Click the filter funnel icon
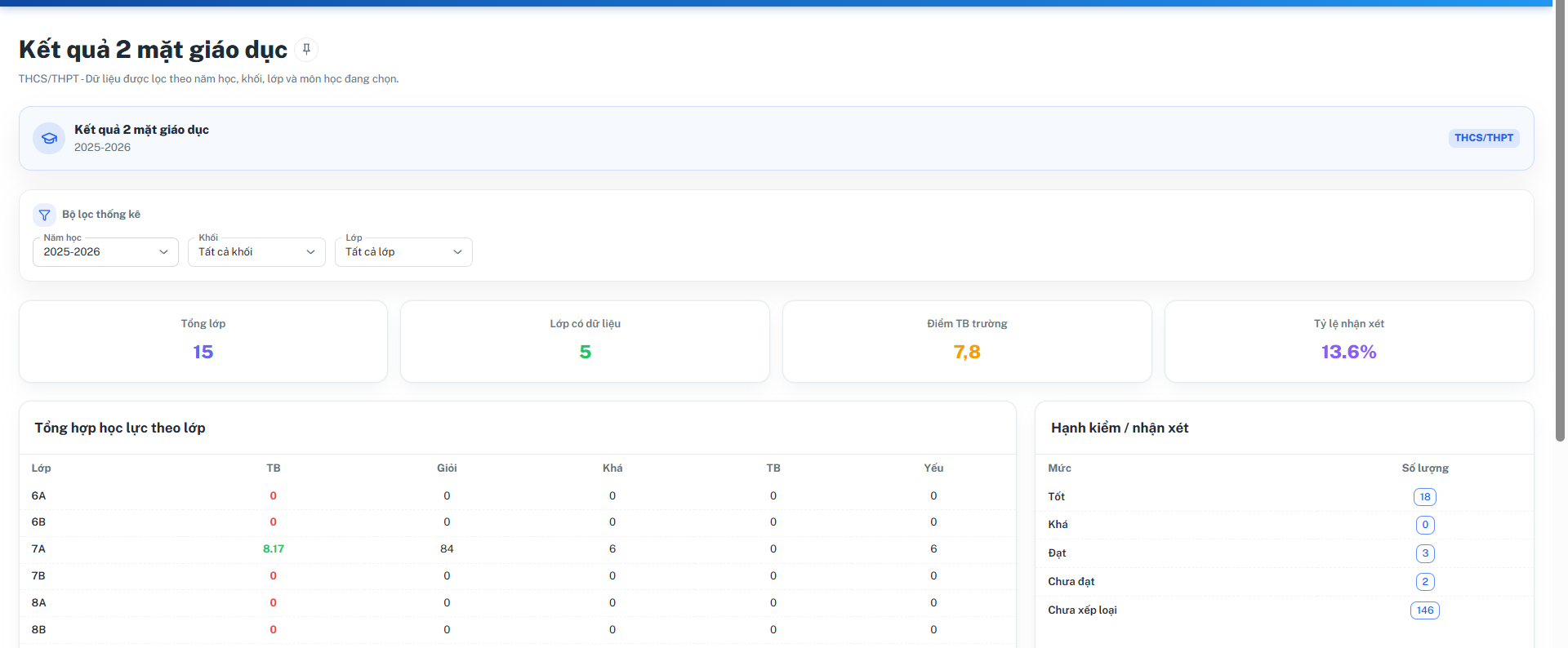The image size is (1568, 648). click(44, 215)
